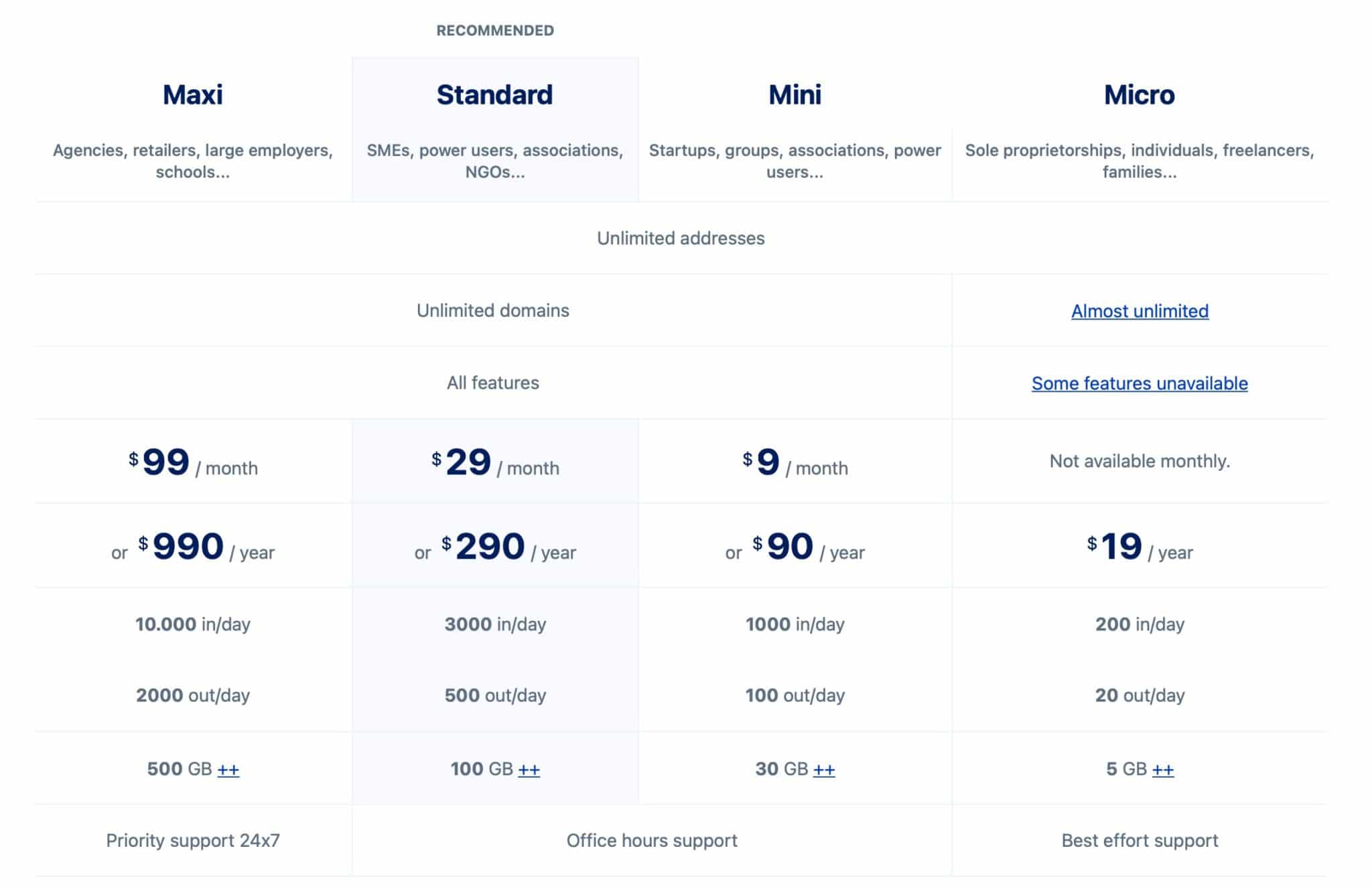This screenshot has width=1372, height=889.
Task: Select the Standard plan heading
Action: click(495, 94)
